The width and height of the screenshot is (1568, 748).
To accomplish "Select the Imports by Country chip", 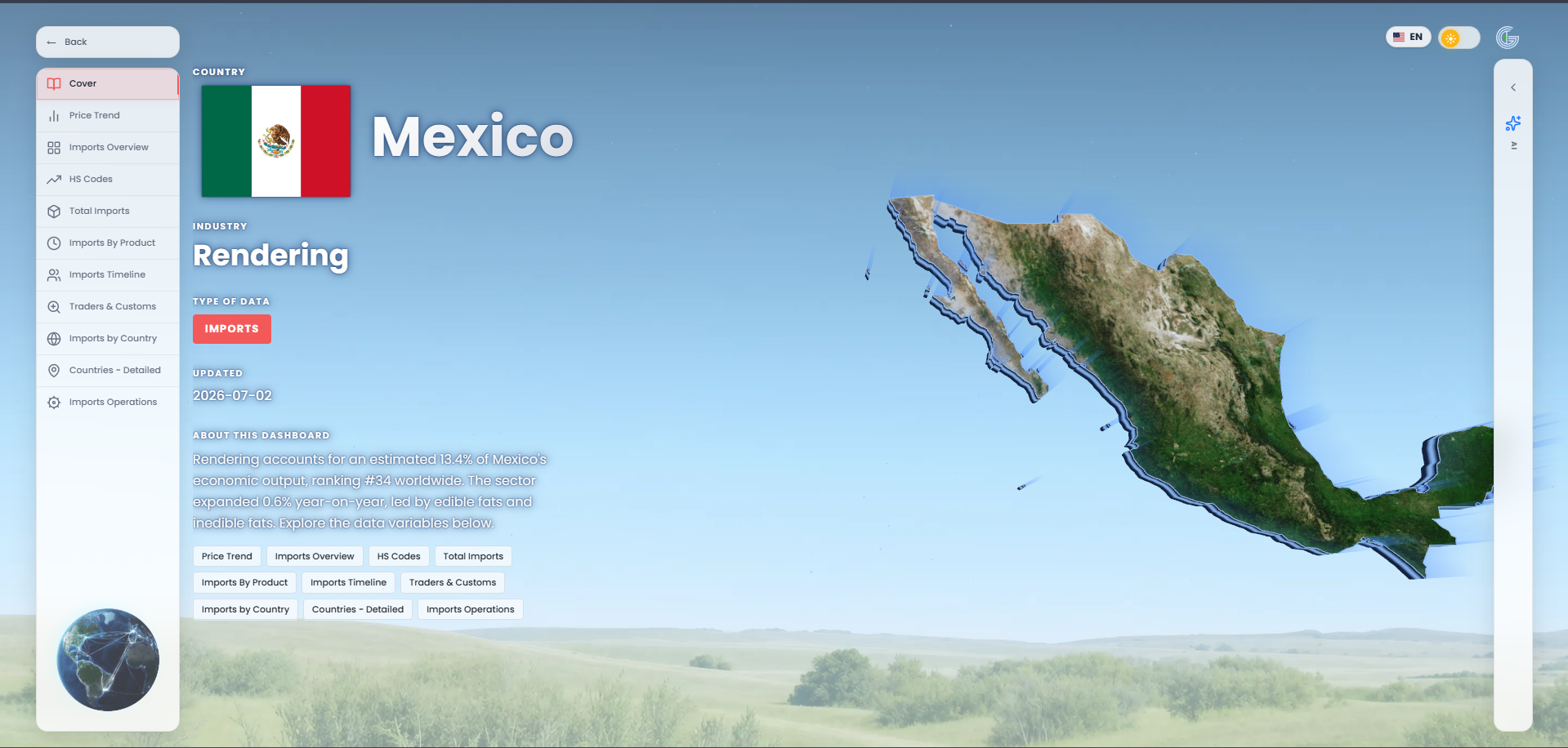I will click(x=245, y=609).
